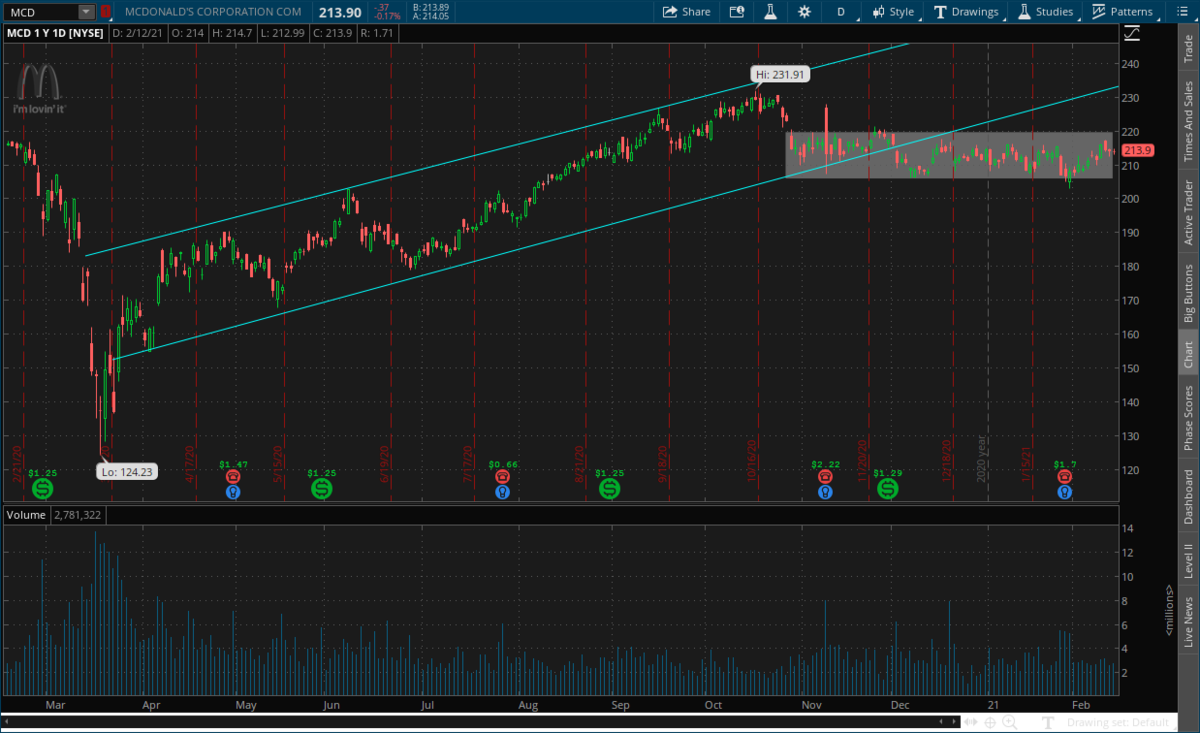Click the conference call bulb icon below $1.7
Image resolution: width=1200 pixels, height=733 pixels.
(1065, 492)
